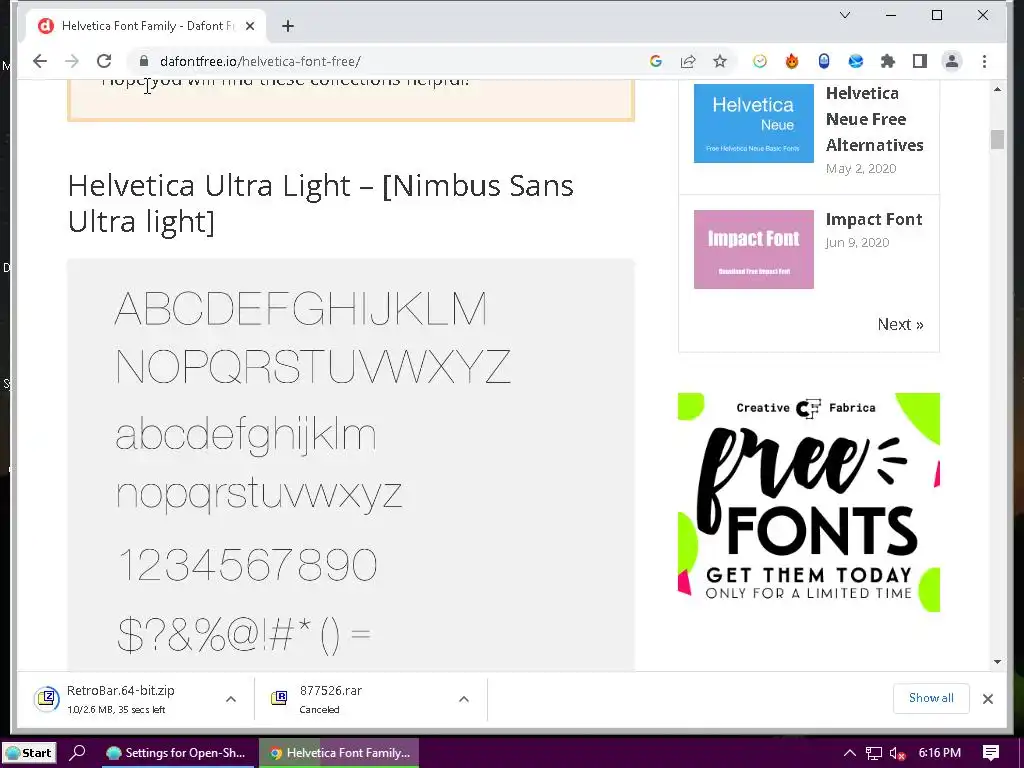Open the notification center icon
Image resolution: width=1024 pixels, height=768 pixels.
(991, 753)
